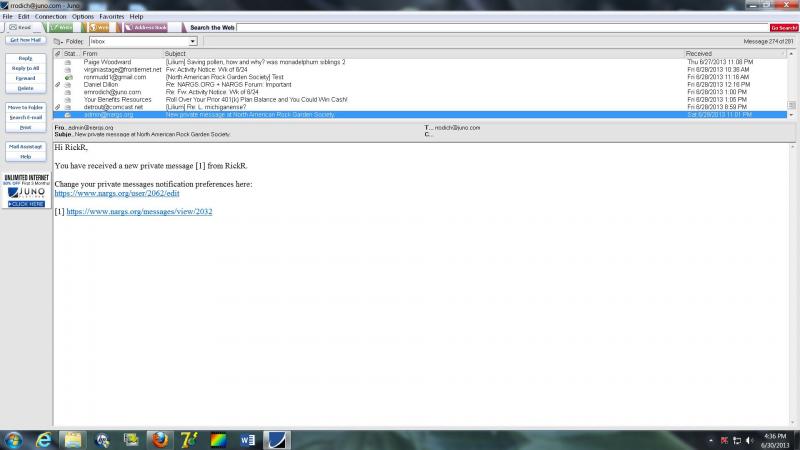Sort messages by Subject column header

(x=176, y=53)
